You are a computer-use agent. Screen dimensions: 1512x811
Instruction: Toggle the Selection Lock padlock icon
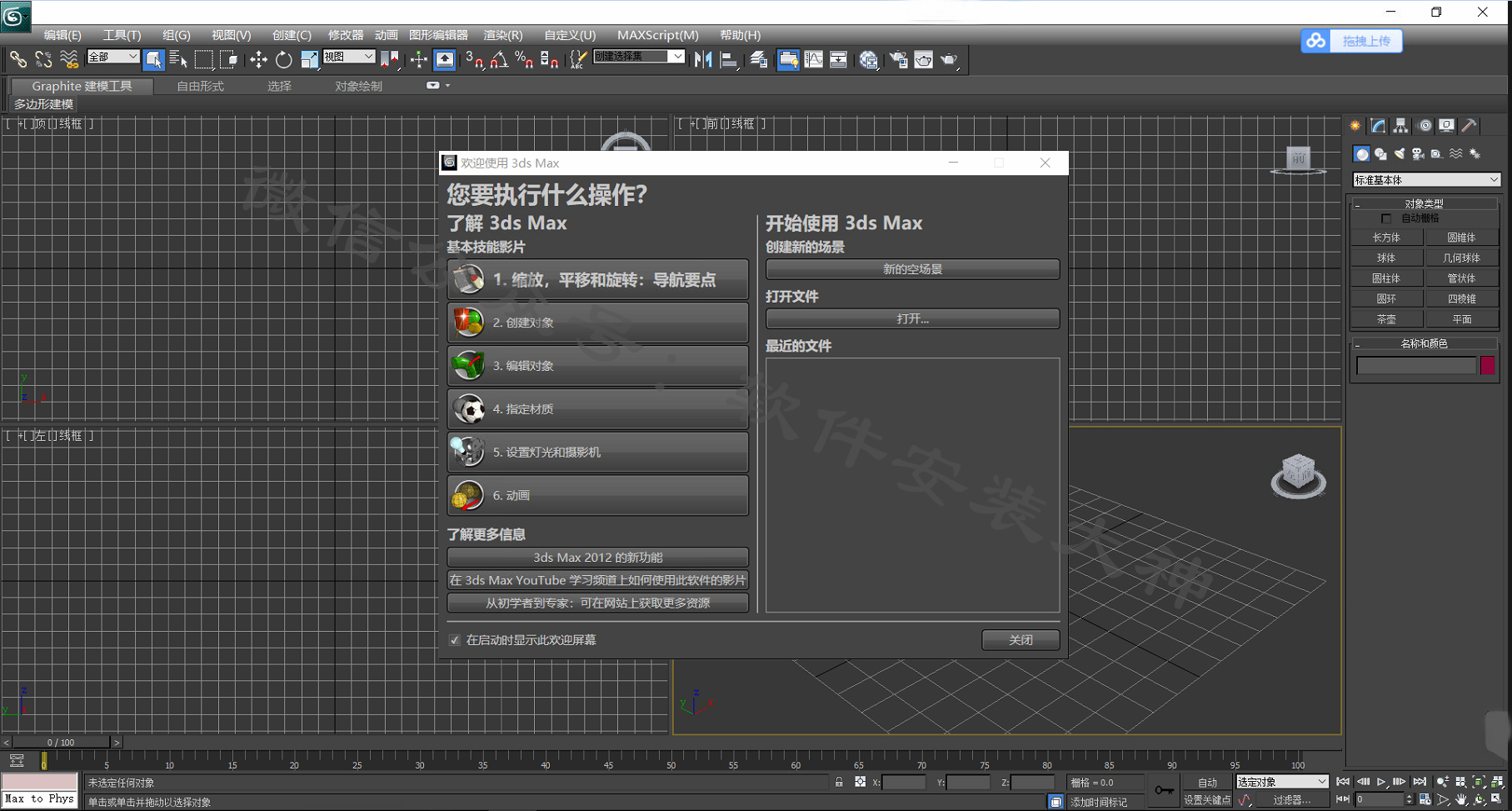pos(839,782)
